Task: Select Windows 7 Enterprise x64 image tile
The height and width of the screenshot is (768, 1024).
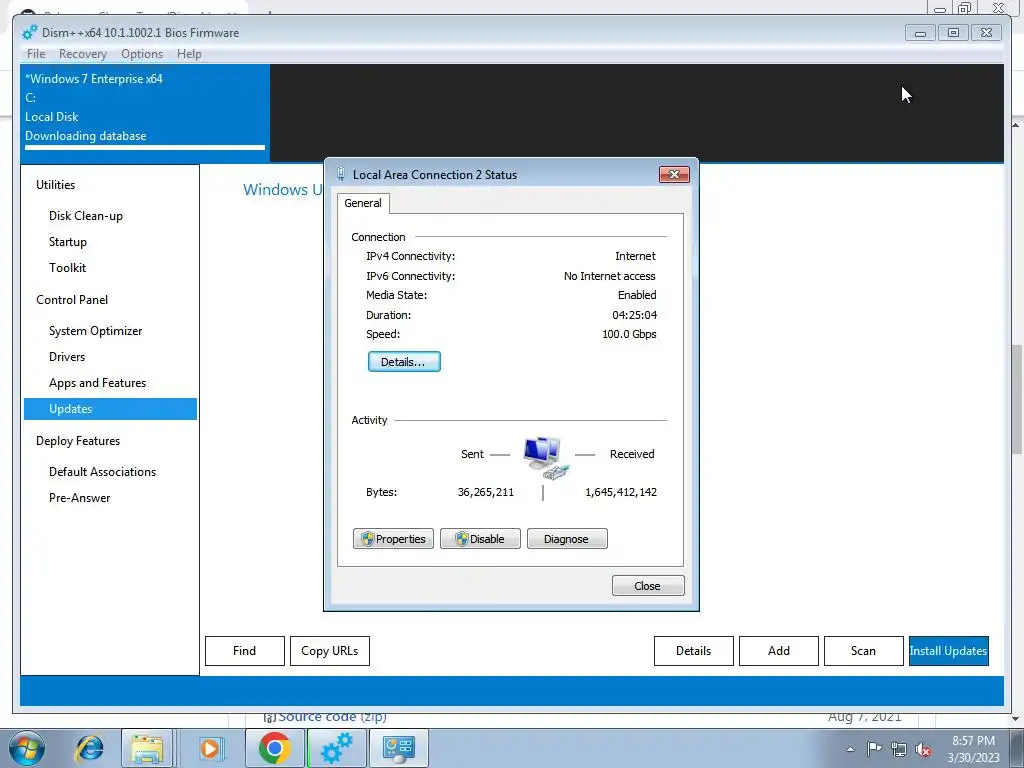Action: [144, 112]
